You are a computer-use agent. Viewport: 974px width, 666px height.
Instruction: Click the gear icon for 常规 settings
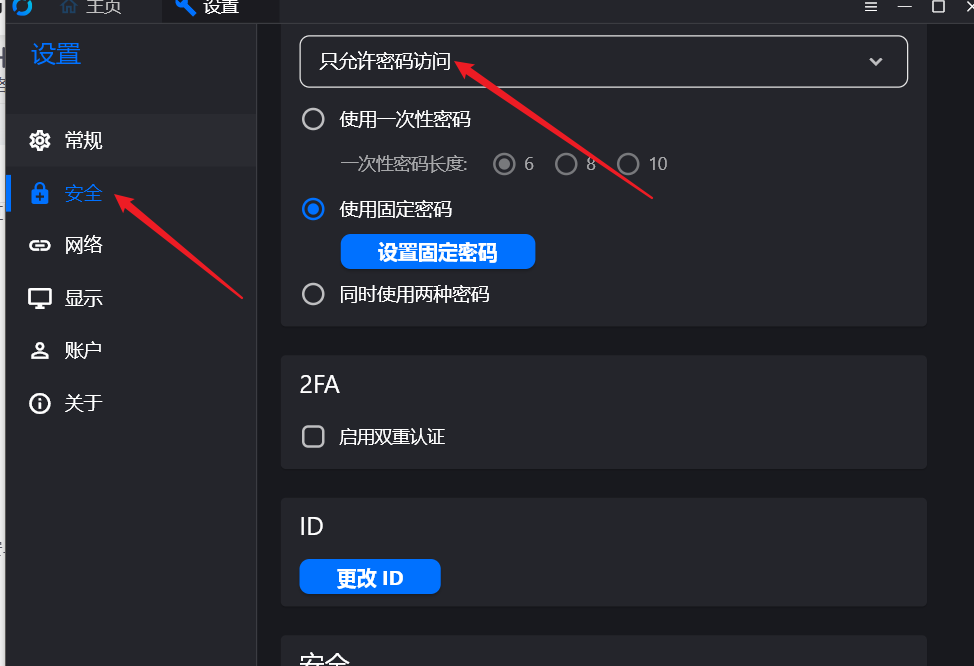(x=40, y=140)
